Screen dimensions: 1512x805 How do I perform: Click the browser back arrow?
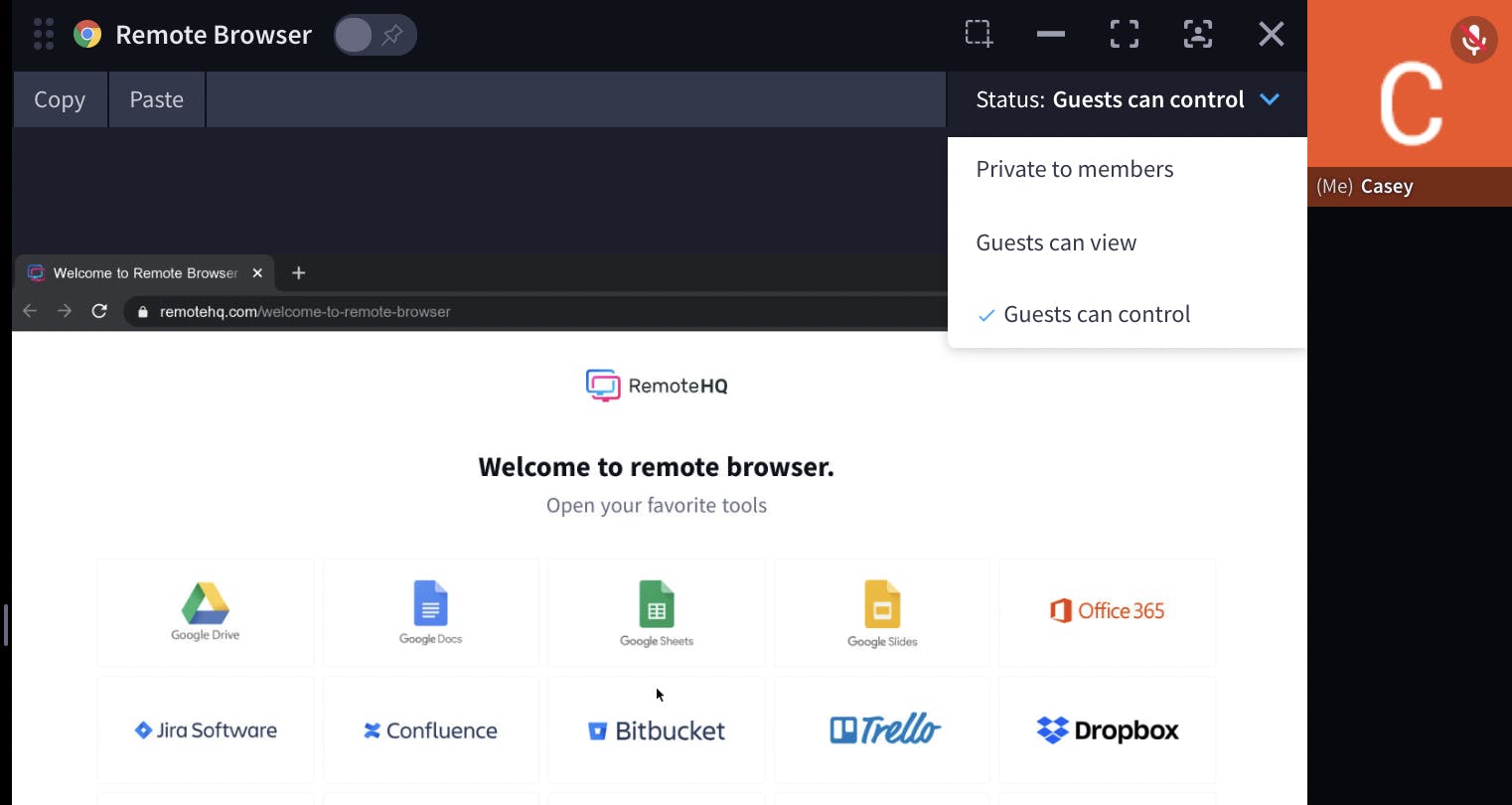30,311
